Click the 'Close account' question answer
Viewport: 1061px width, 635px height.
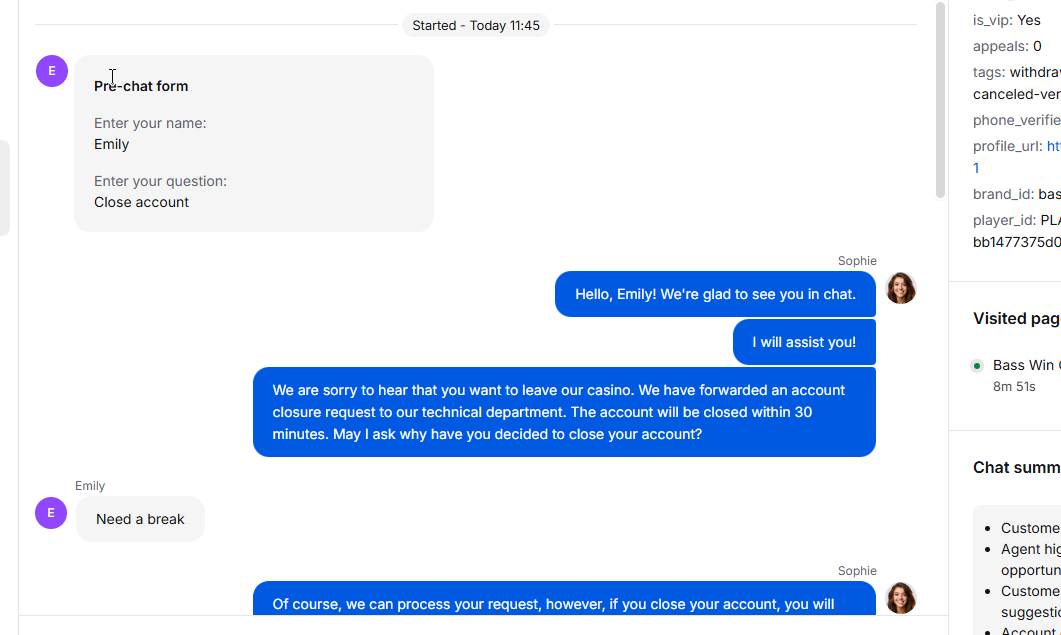click(x=141, y=202)
